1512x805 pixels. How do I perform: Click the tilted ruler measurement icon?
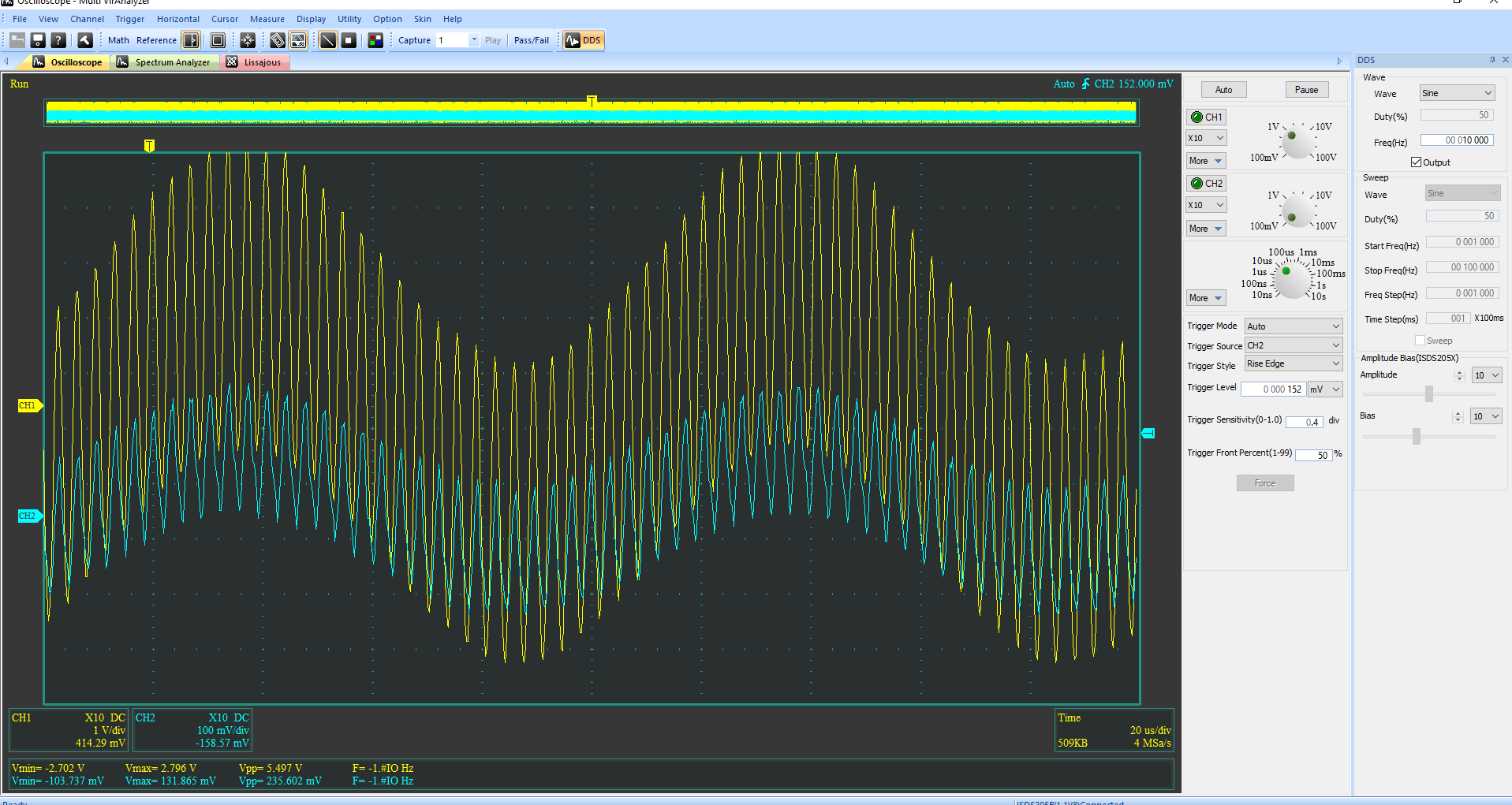pos(278,40)
